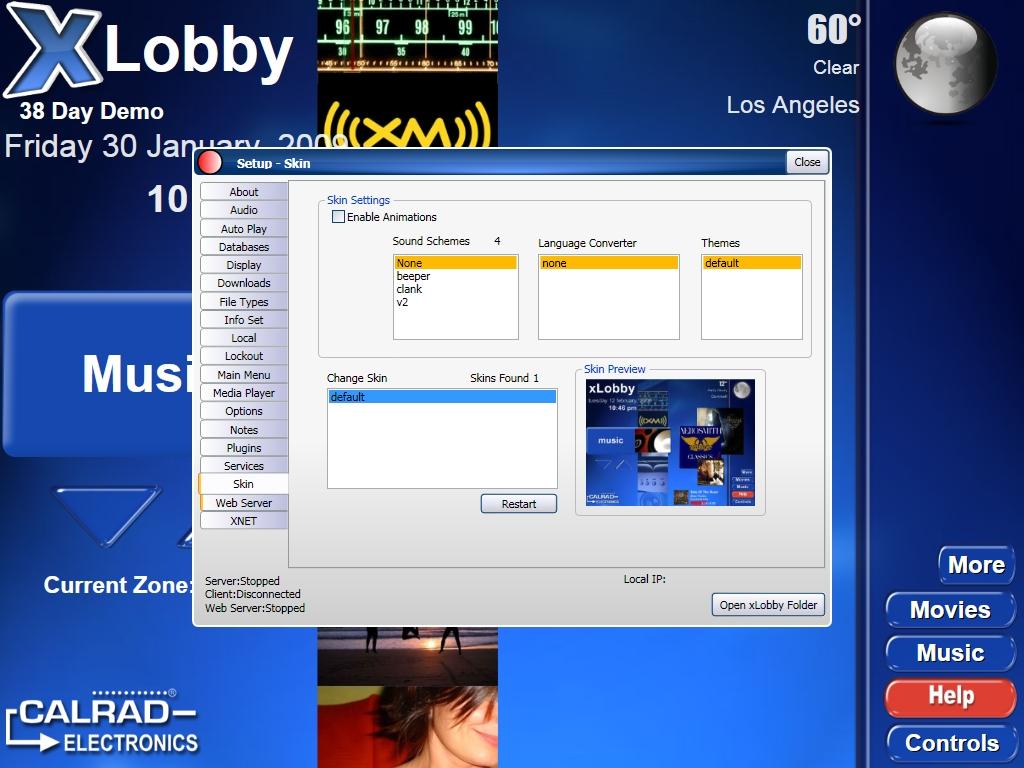This screenshot has height=768, width=1024.
Task: Close the Setup dialog
Action: click(x=807, y=162)
